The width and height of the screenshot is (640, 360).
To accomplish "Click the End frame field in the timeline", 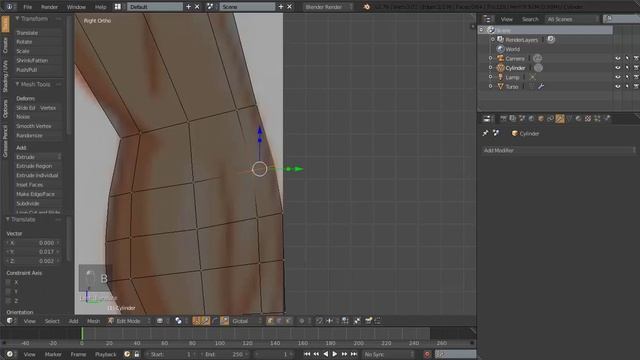I will tap(224, 354).
